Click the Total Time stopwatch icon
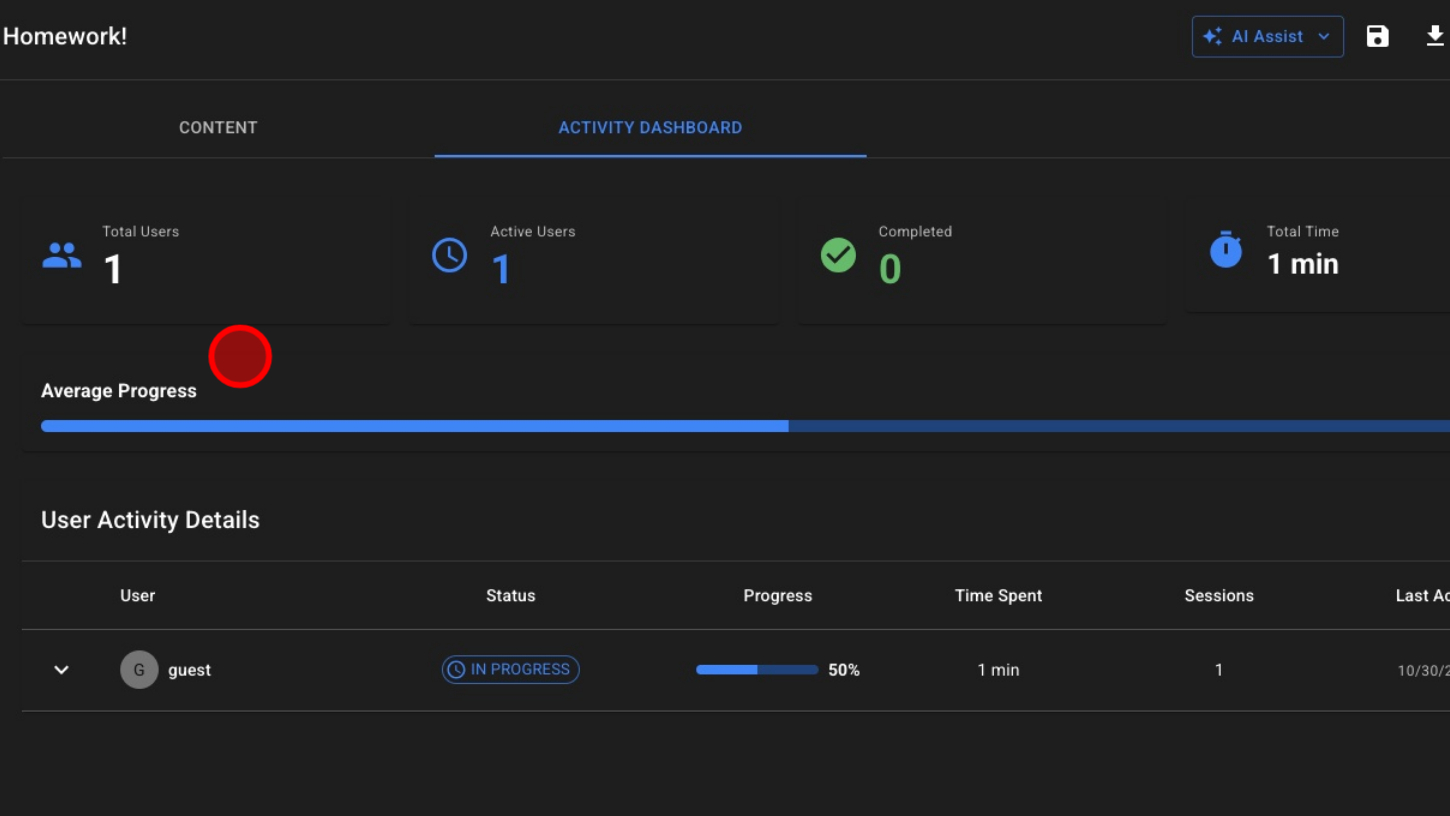This screenshot has width=1450, height=816. click(1226, 251)
